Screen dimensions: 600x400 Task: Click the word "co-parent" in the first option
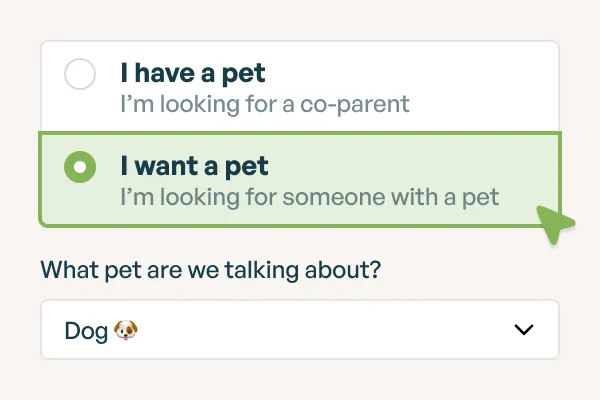[x=364, y=103]
